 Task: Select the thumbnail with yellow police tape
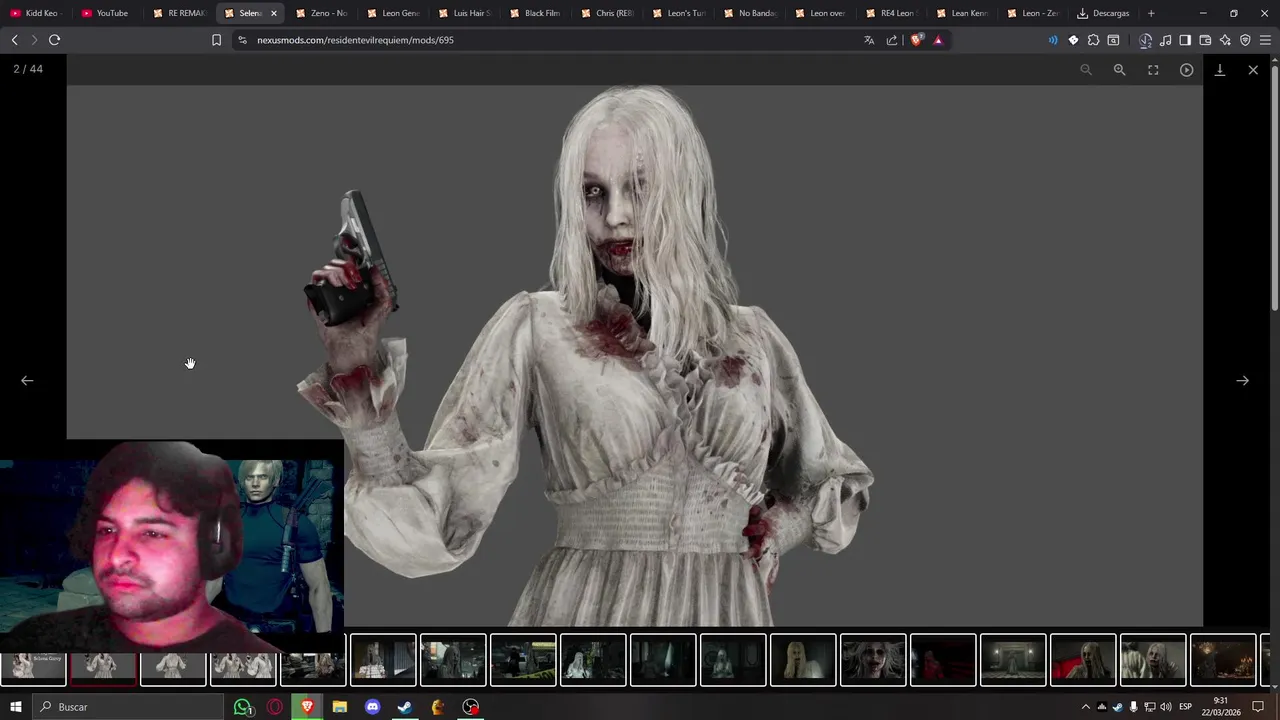coord(523,660)
